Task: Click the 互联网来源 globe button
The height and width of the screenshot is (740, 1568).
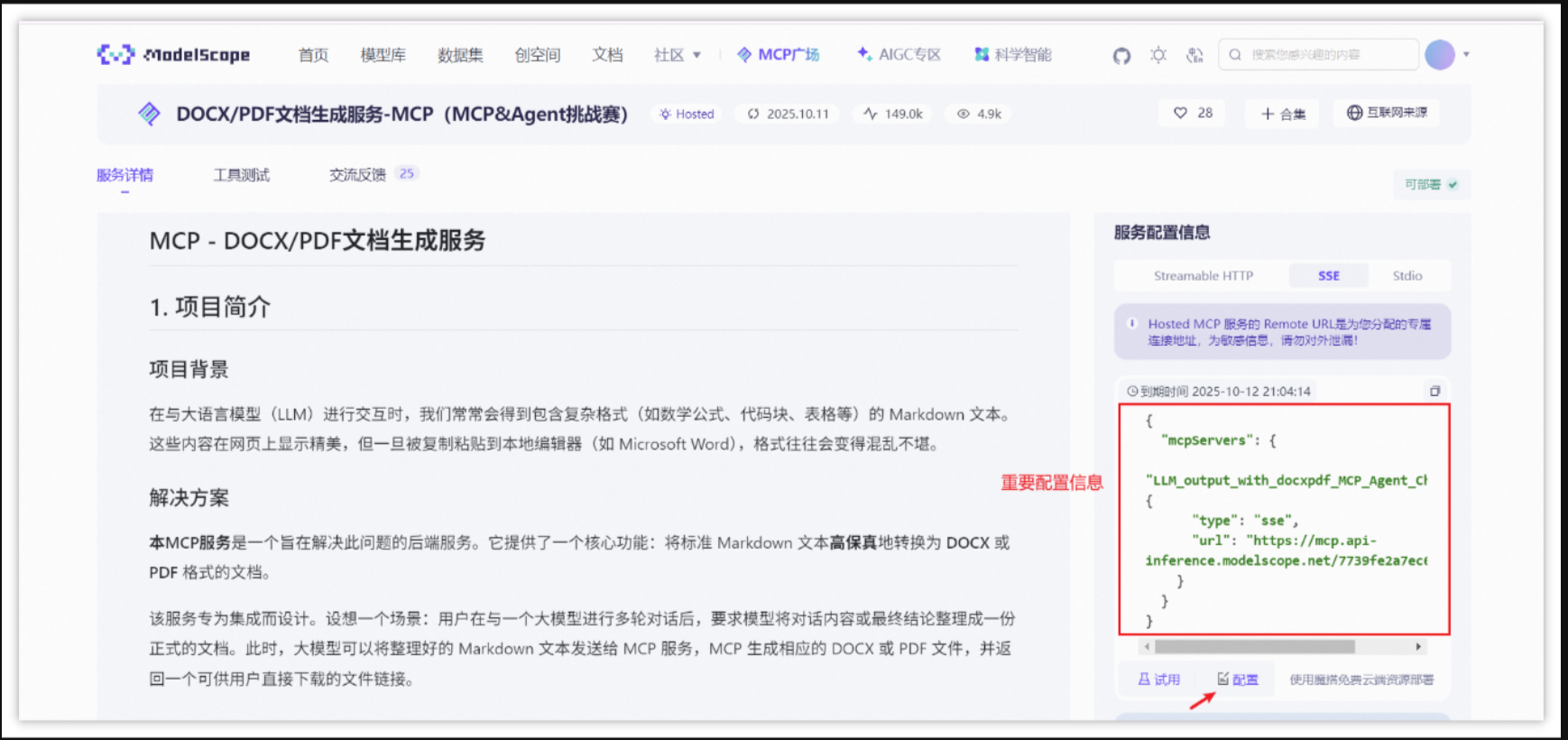Action: pos(1387,113)
